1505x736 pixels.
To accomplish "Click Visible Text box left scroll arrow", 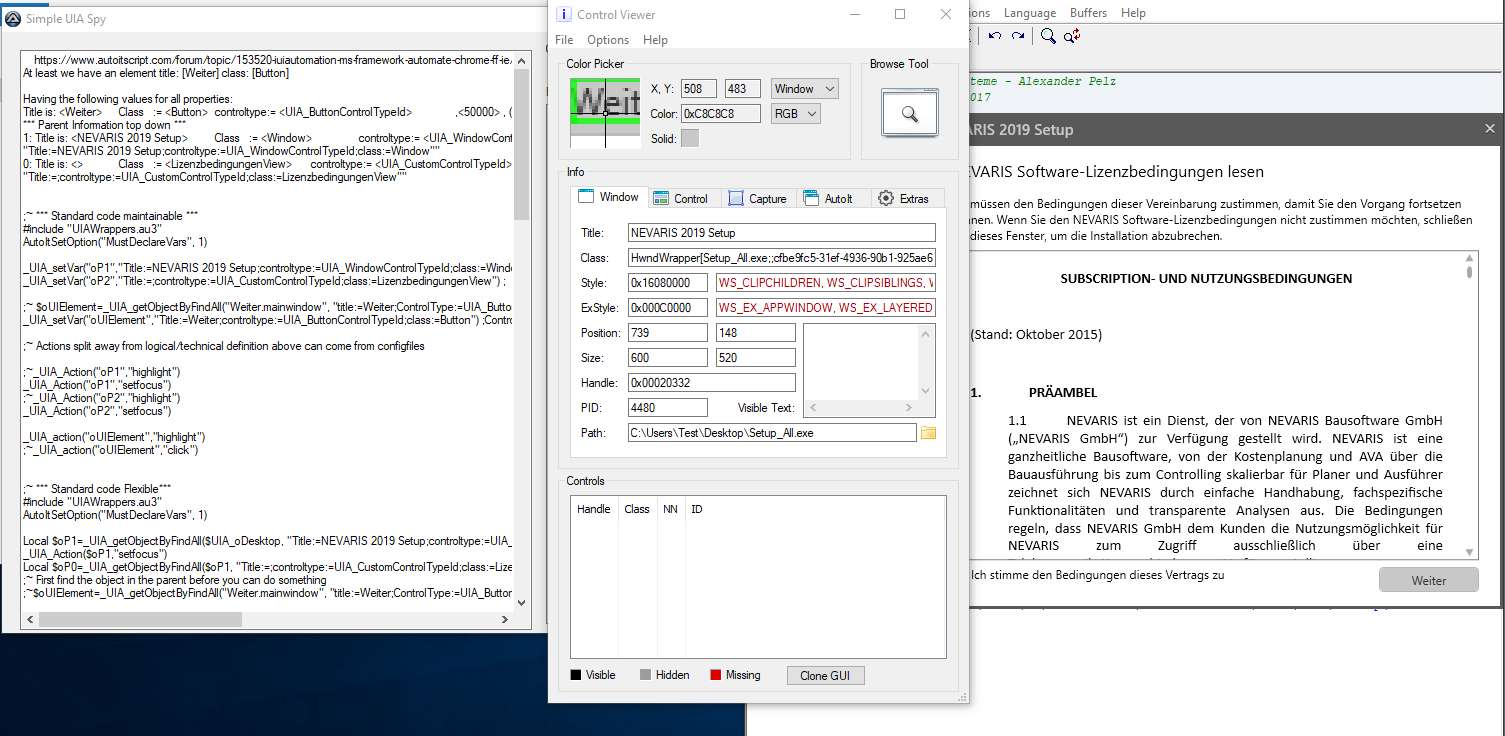I will (811, 408).
